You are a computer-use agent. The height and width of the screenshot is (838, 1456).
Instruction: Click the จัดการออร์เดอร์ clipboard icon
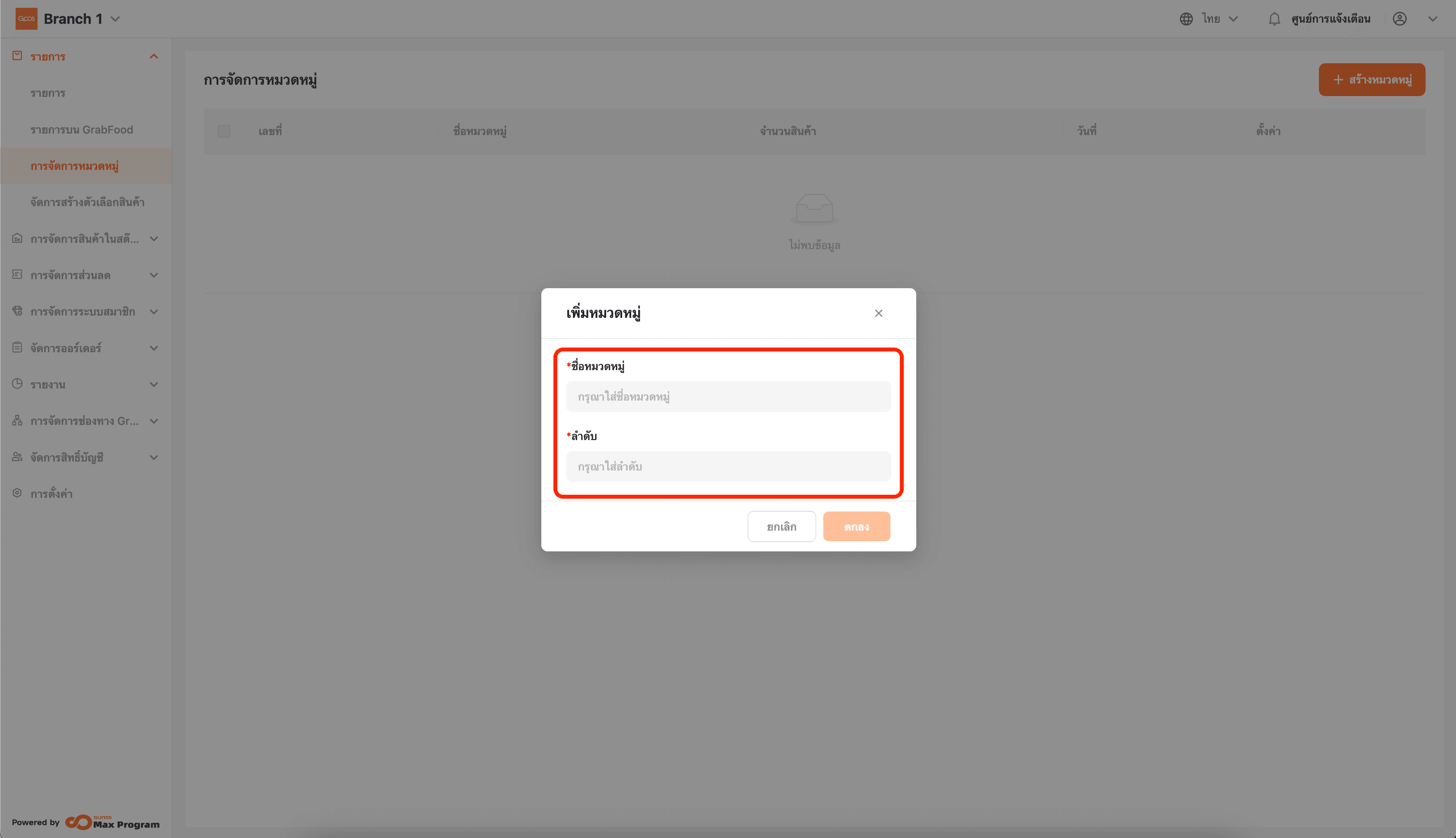tap(17, 348)
